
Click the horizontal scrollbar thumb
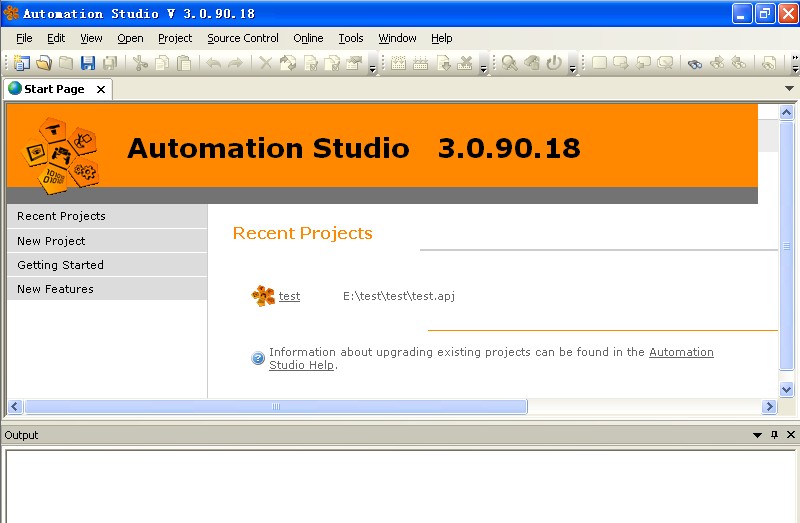276,406
